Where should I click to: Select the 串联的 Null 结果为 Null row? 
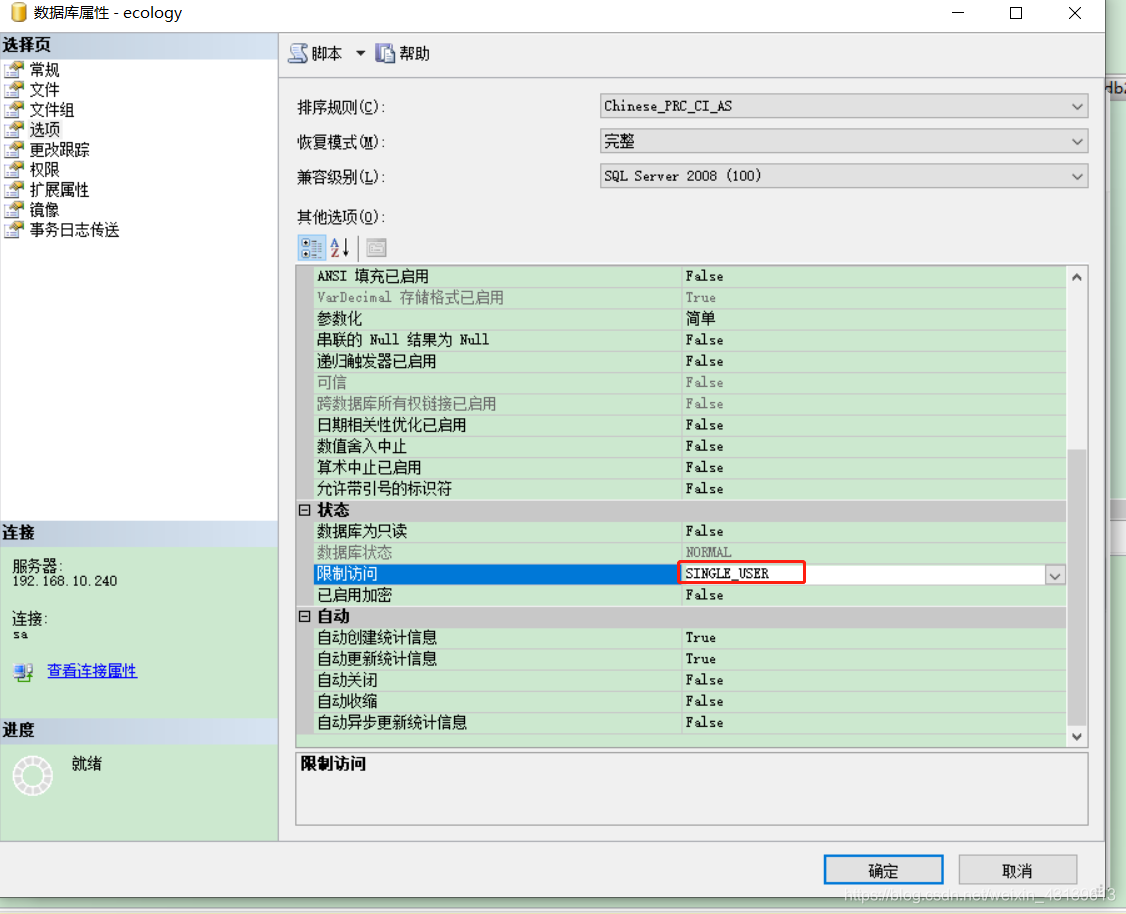tap(690, 340)
